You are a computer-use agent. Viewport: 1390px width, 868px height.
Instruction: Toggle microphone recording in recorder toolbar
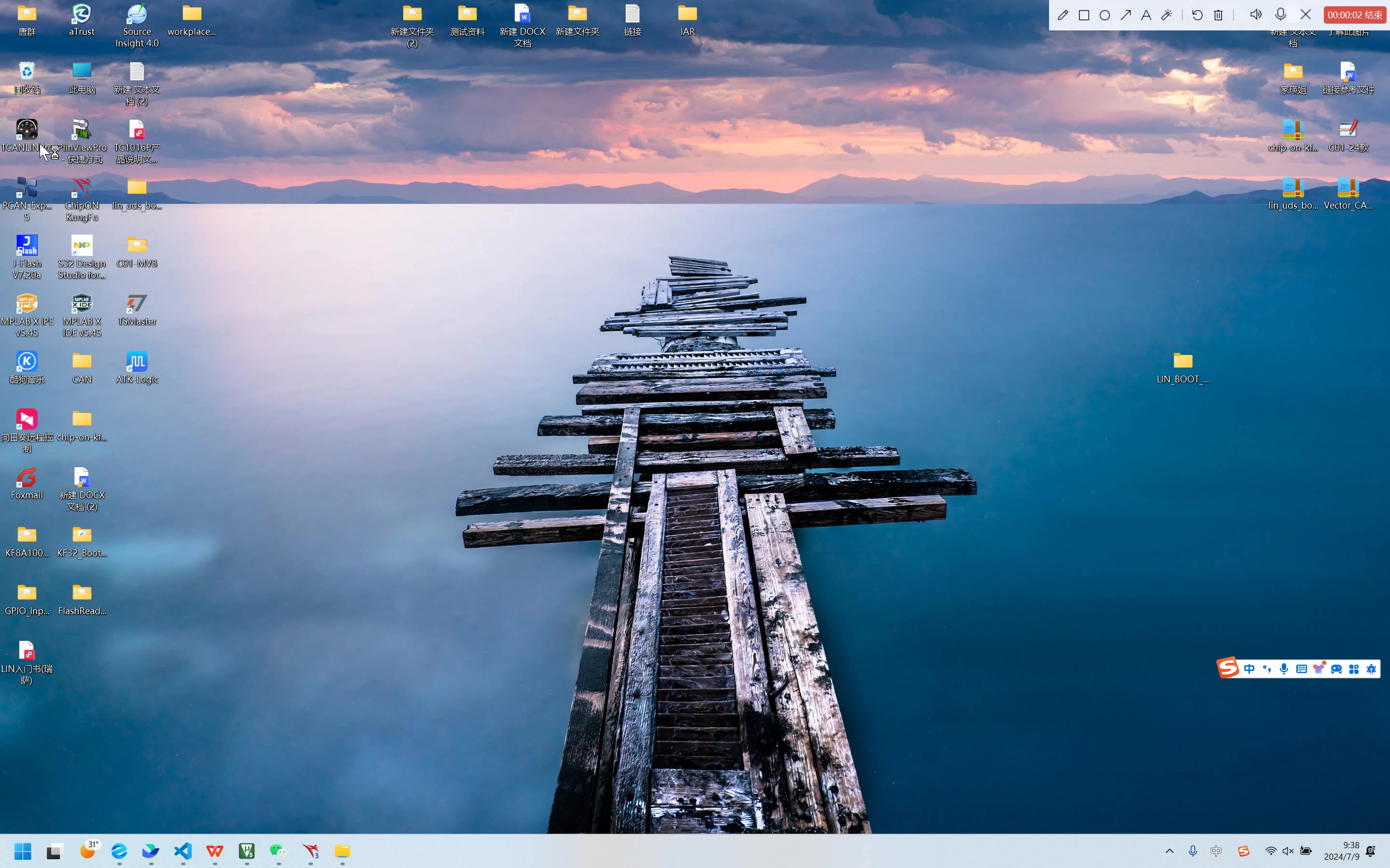click(x=1280, y=15)
